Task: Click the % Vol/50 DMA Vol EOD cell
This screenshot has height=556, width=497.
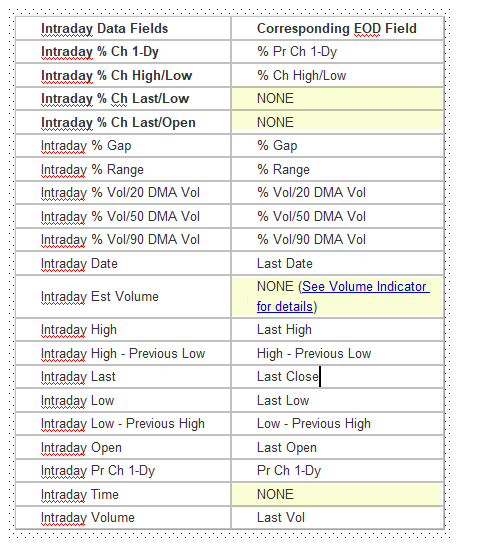Action: tap(337, 216)
